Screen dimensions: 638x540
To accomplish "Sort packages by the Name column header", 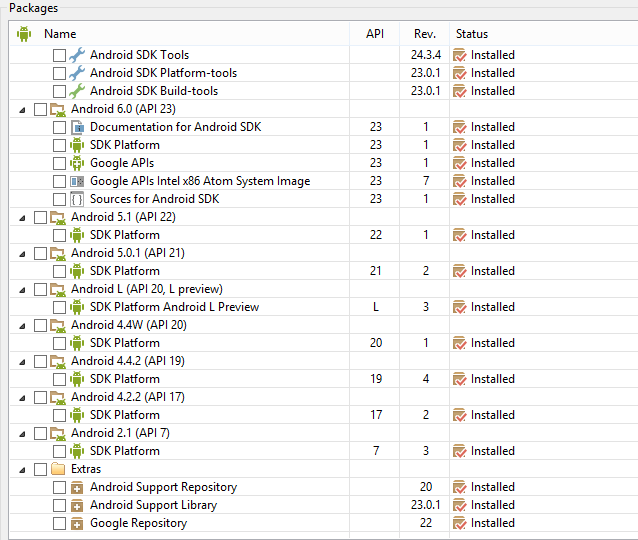I will [60, 34].
